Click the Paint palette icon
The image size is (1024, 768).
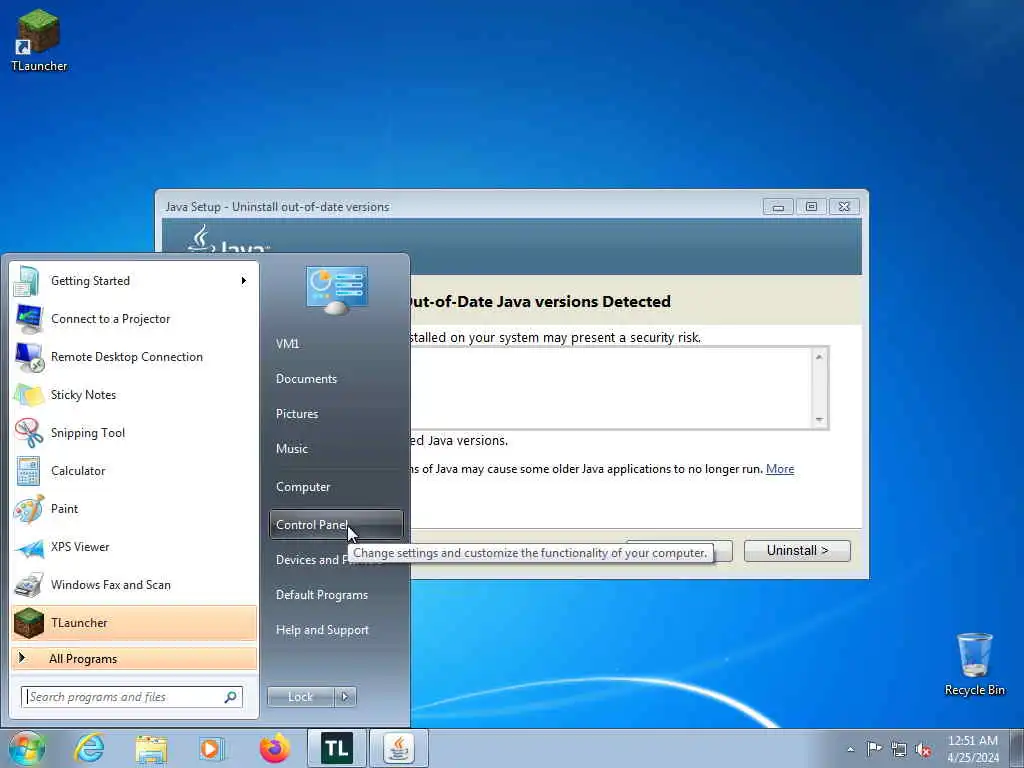(29, 509)
